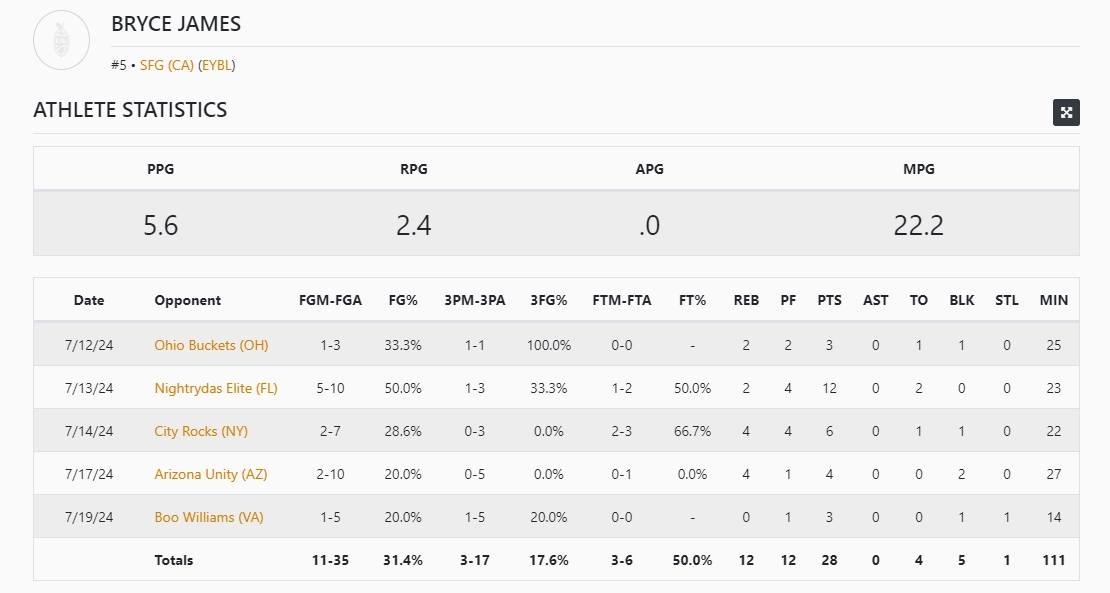Click the team logo avatar image

coord(62,41)
